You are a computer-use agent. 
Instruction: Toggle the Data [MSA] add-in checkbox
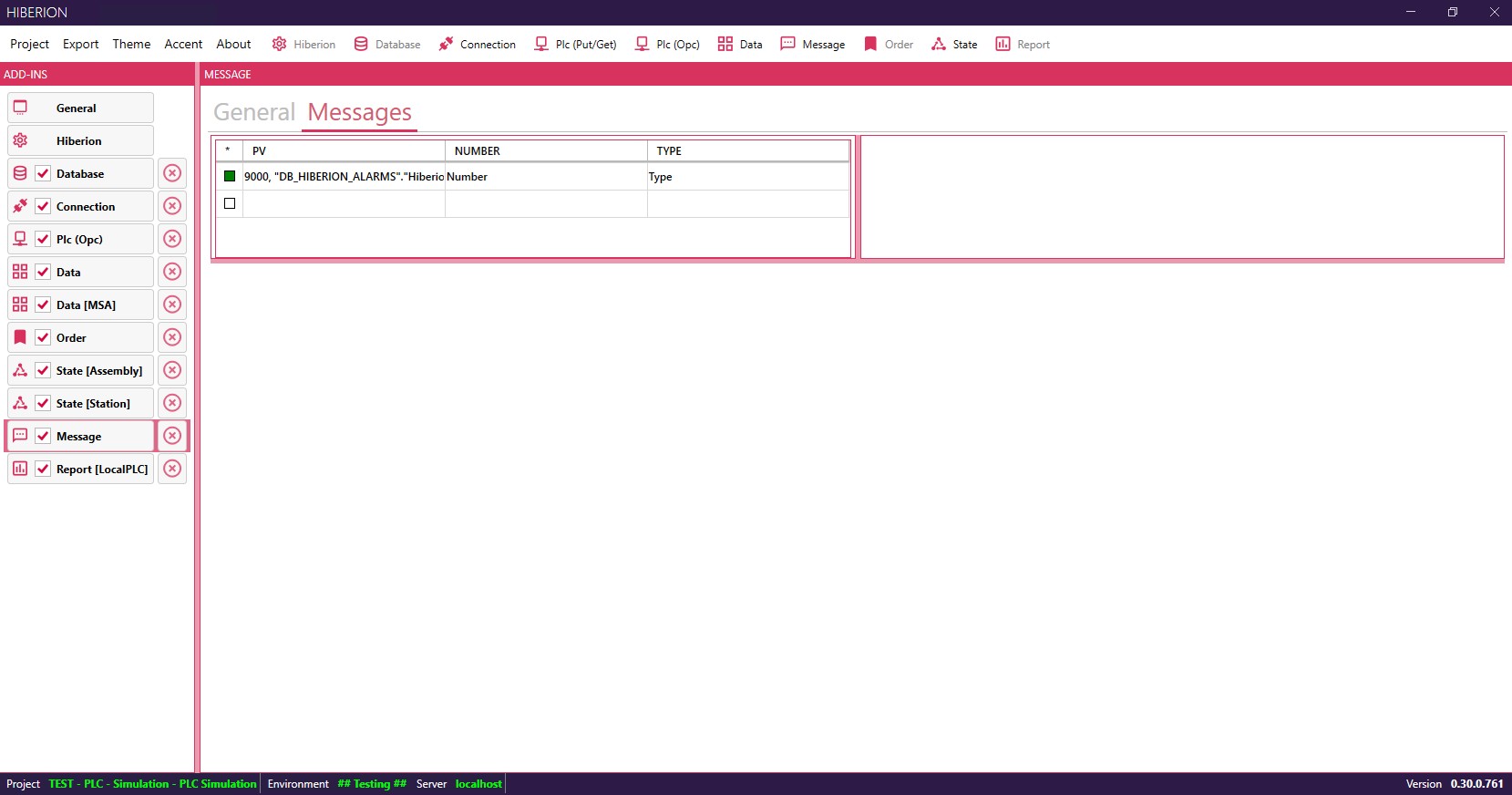[x=43, y=305]
